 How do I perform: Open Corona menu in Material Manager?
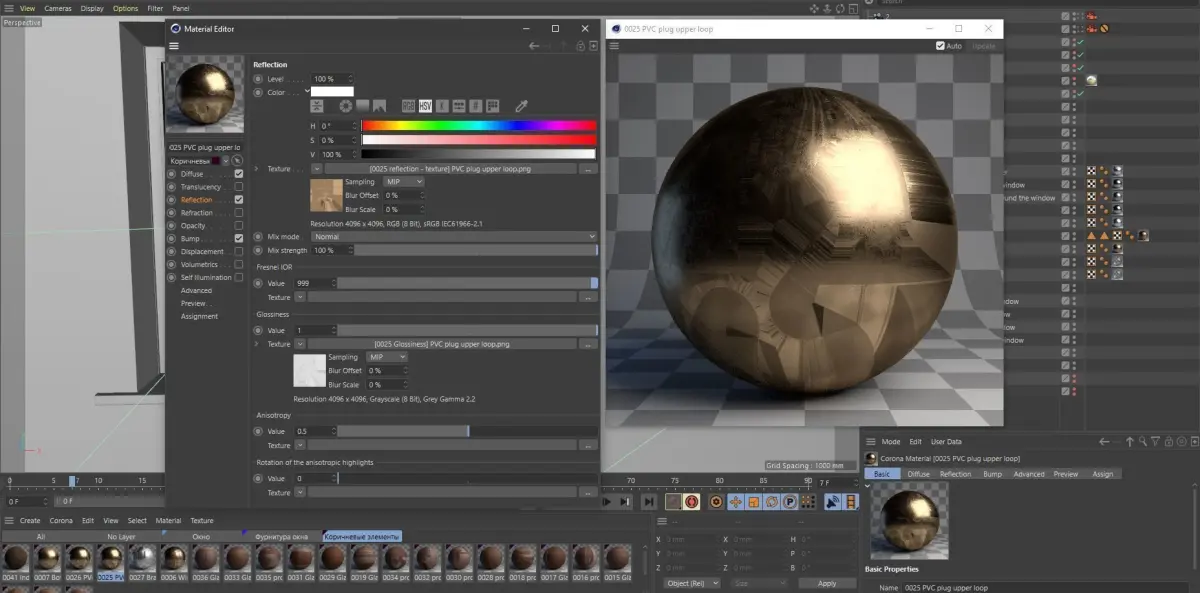61,520
